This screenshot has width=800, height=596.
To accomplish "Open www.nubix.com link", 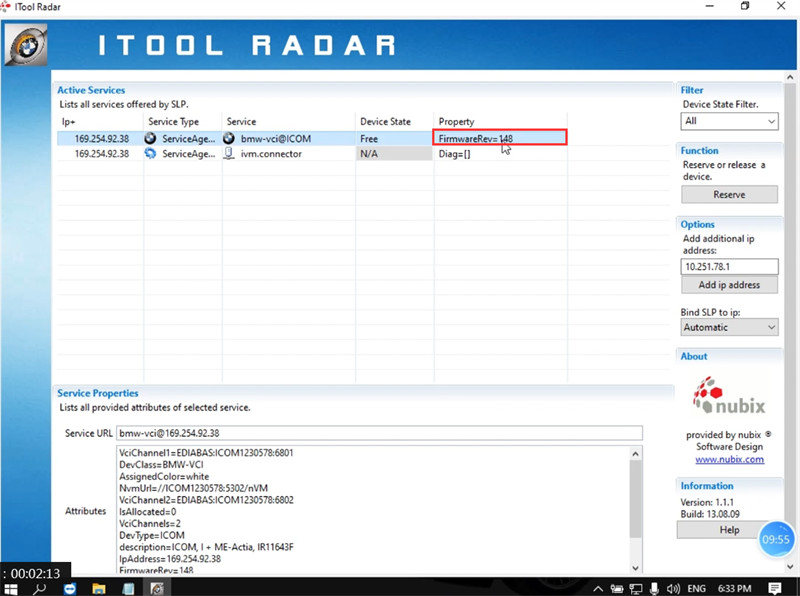I will click(x=729, y=459).
